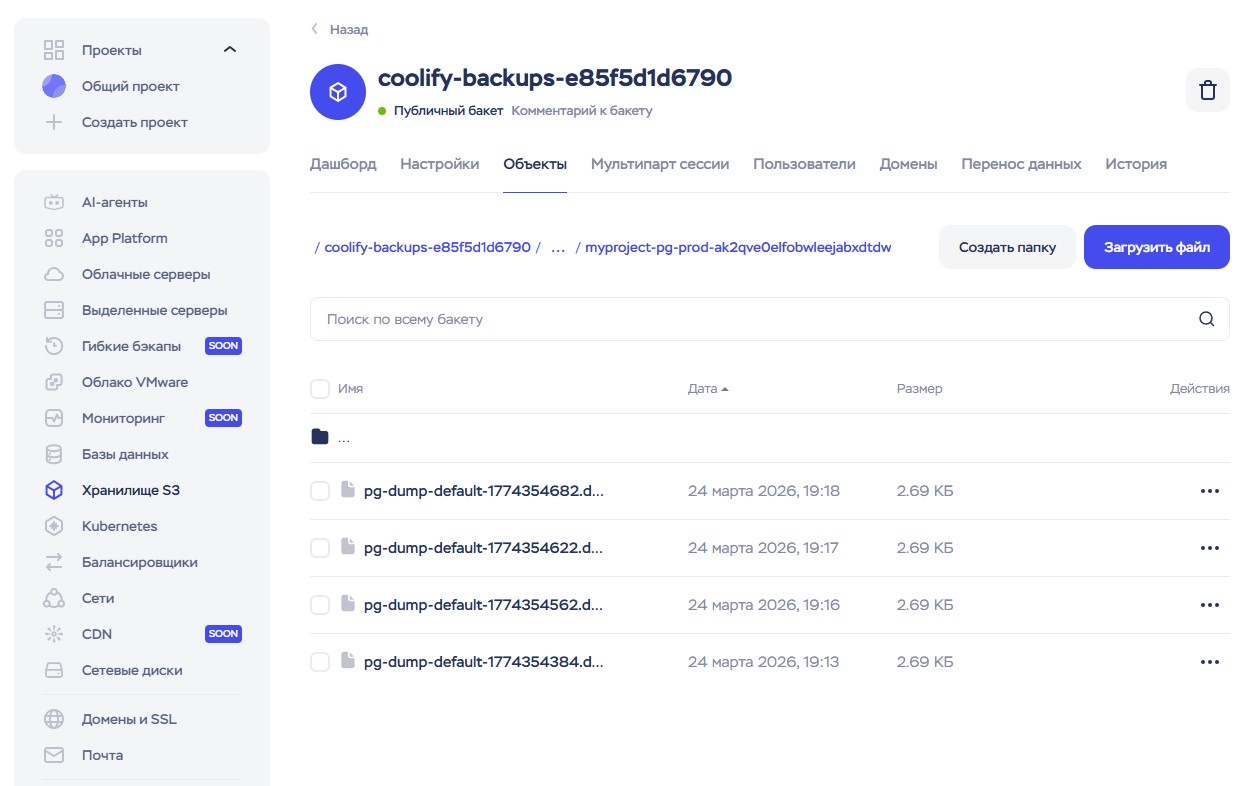This screenshot has width=1251, height=786.
Task: Open the AI-агенты sidebar icon
Action: click(x=54, y=202)
